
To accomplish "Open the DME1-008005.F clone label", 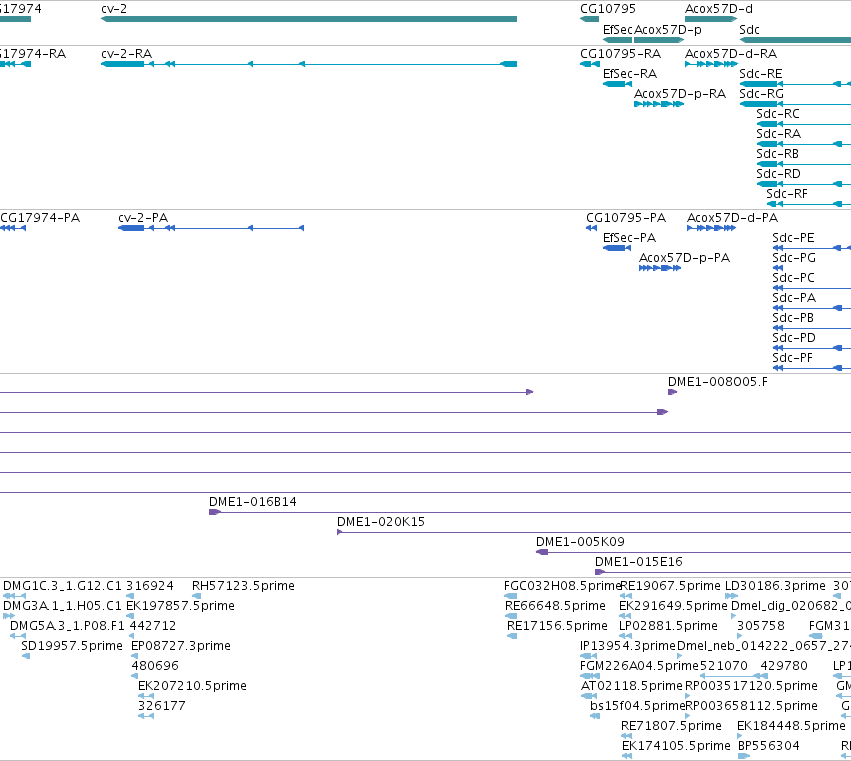I will point(717,382).
